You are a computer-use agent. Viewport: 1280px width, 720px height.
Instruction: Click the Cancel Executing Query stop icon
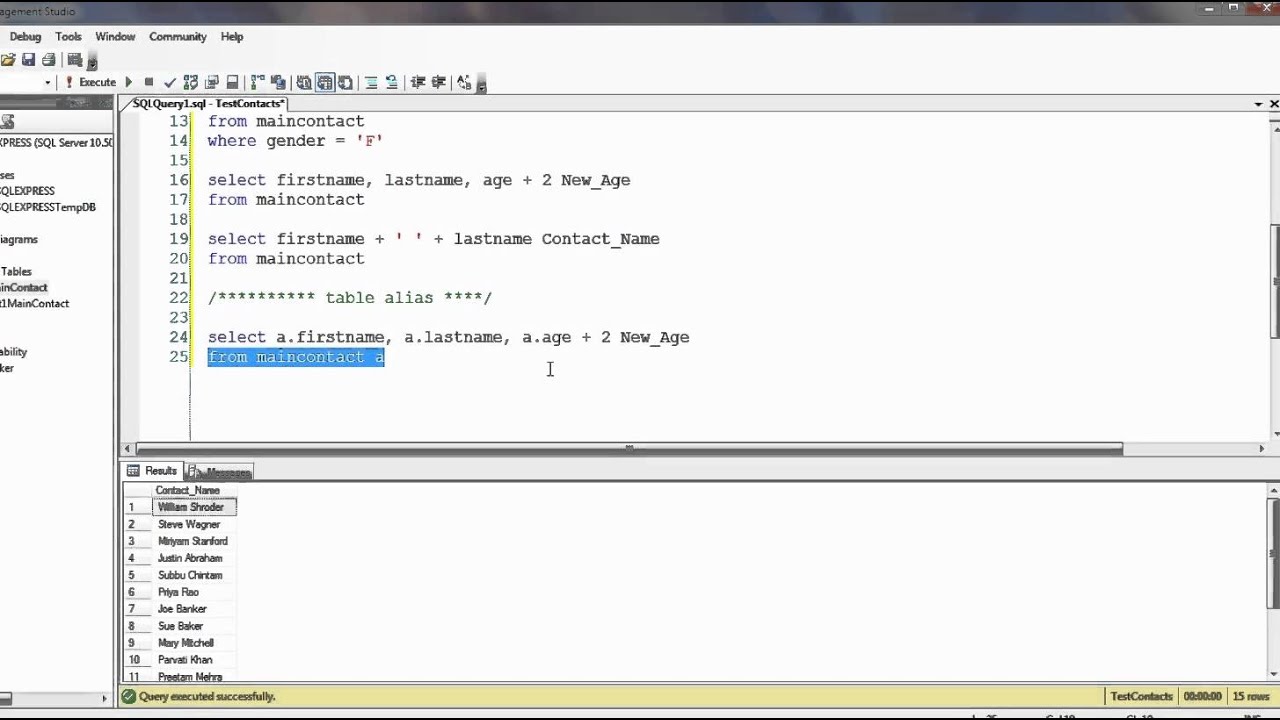click(x=149, y=82)
